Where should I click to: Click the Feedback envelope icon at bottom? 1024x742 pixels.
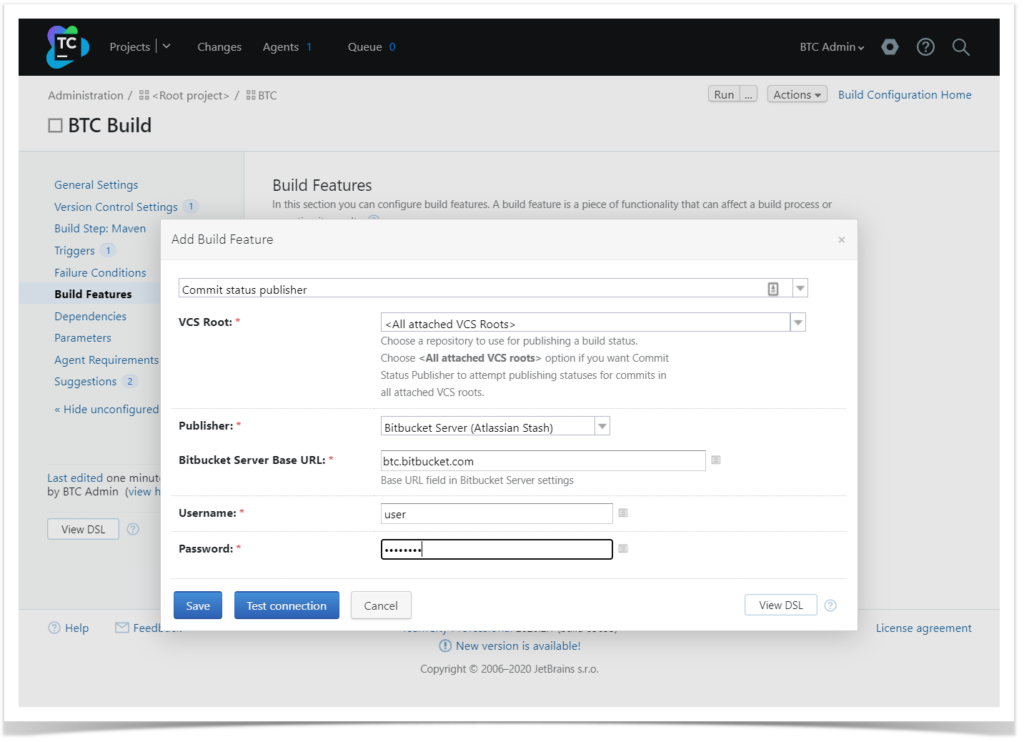tap(122, 627)
